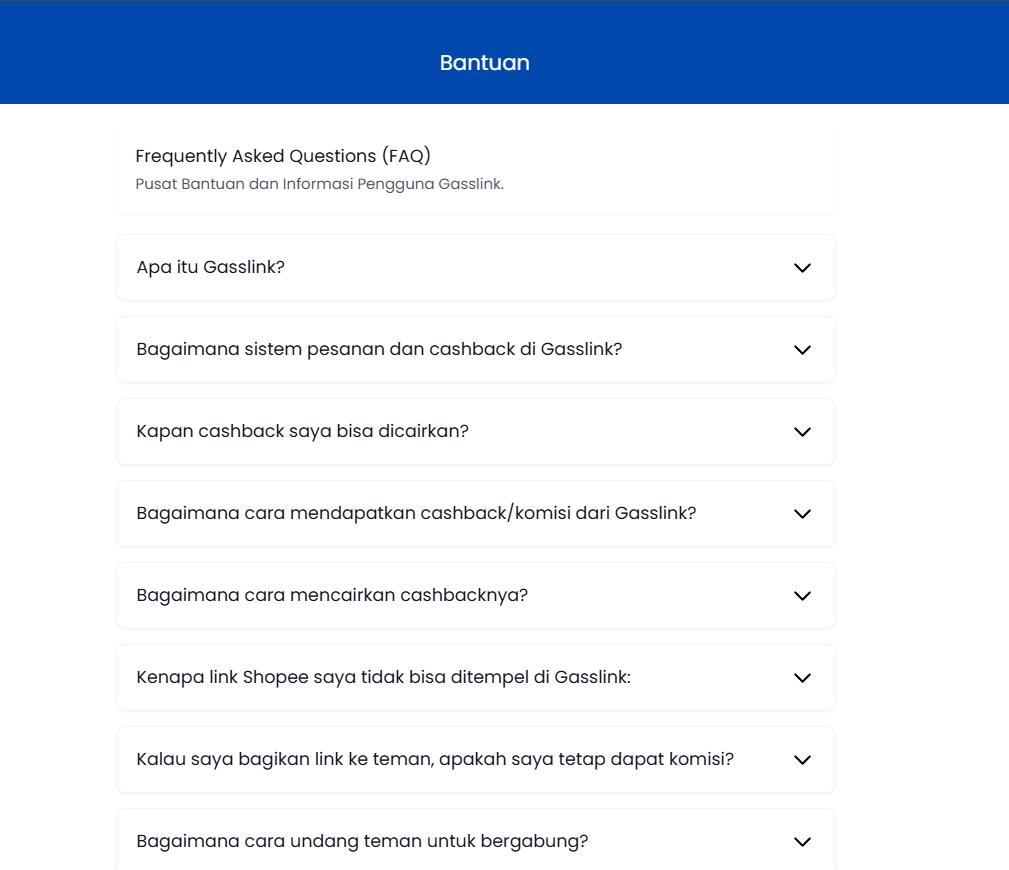Screen dimensions: 1009x870
Task: Click the Pusat Bantuan dan Informasi subtitle
Action: 319,184
